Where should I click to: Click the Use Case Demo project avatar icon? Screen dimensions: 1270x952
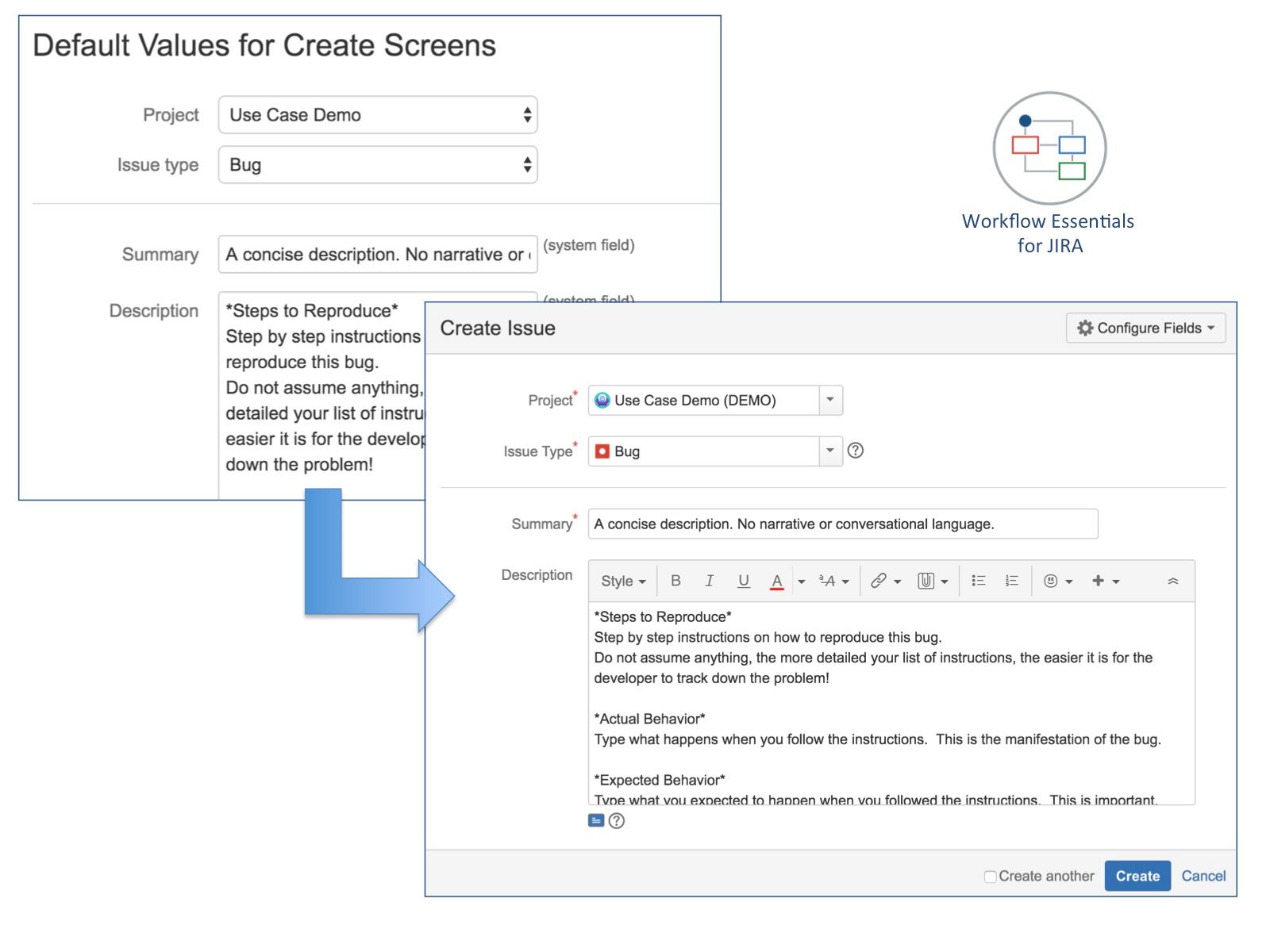pyautogui.click(x=602, y=400)
